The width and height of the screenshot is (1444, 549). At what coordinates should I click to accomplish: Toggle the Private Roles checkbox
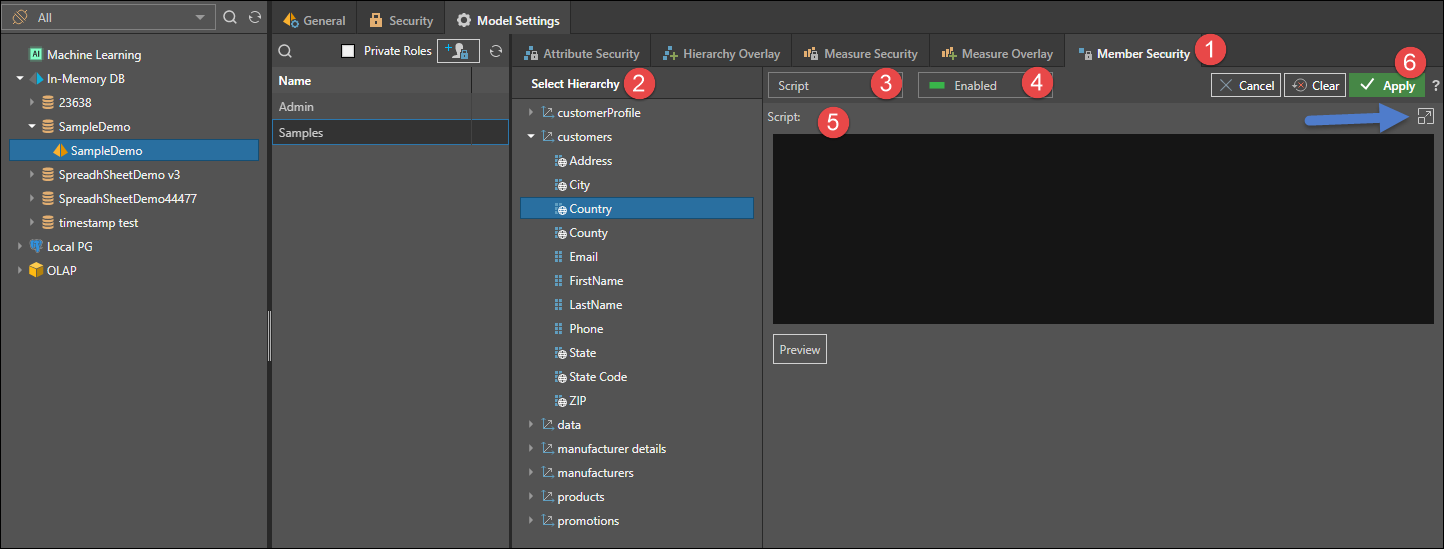[x=348, y=51]
